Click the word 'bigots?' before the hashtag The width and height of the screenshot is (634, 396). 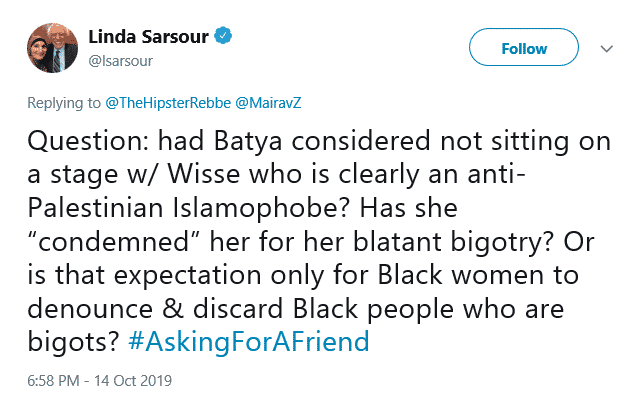[73, 342]
